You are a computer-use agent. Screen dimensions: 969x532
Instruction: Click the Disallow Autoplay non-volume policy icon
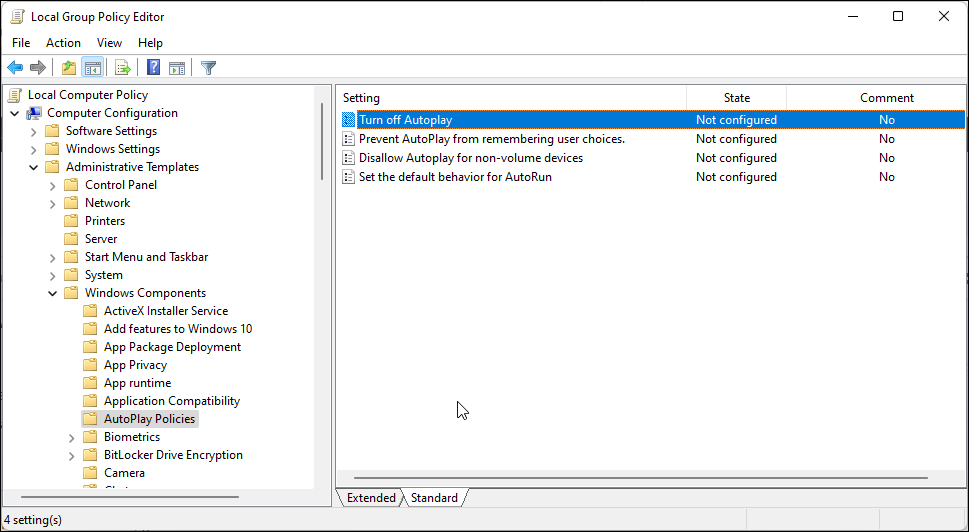(349, 158)
